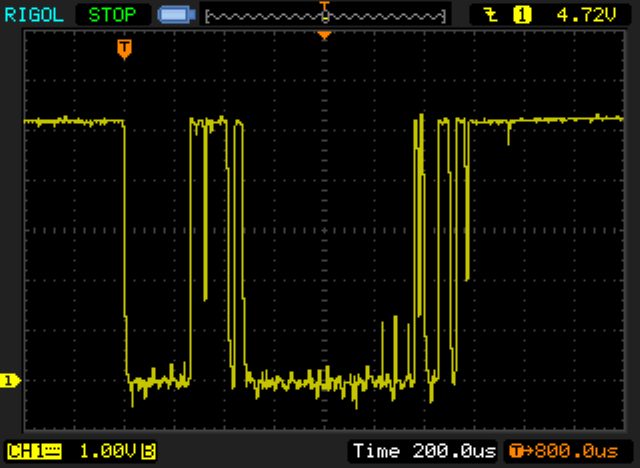Viewport: 640px width, 468px height.
Task: Click the yellow channel 1 trigger source badge
Action: [x=521, y=15]
